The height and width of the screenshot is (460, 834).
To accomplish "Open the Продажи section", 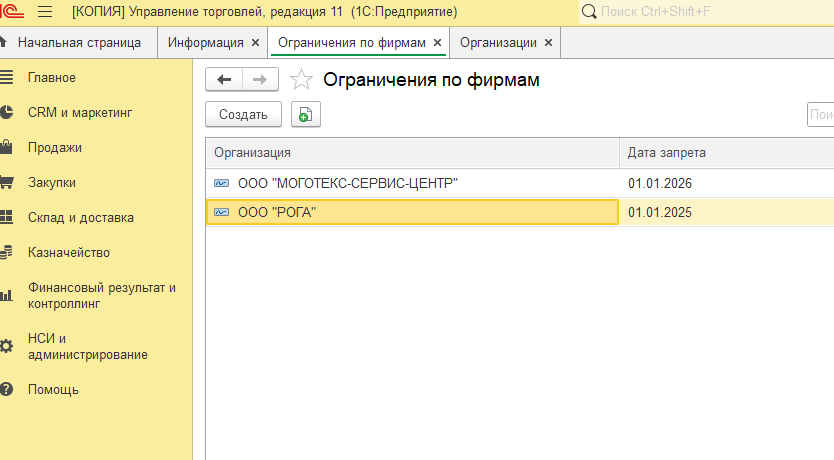I will click(x=55, y=148).
